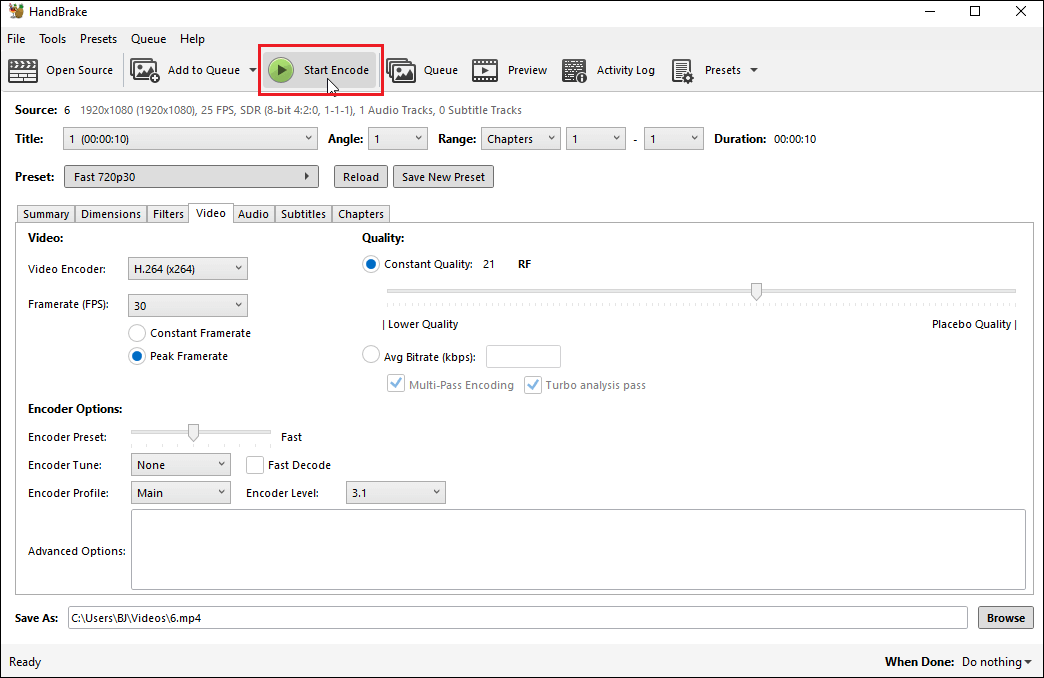Open the Activity Log icon
Image resolution: width=1044 pixels, height=678 pixels.
(x=574, y=70)
